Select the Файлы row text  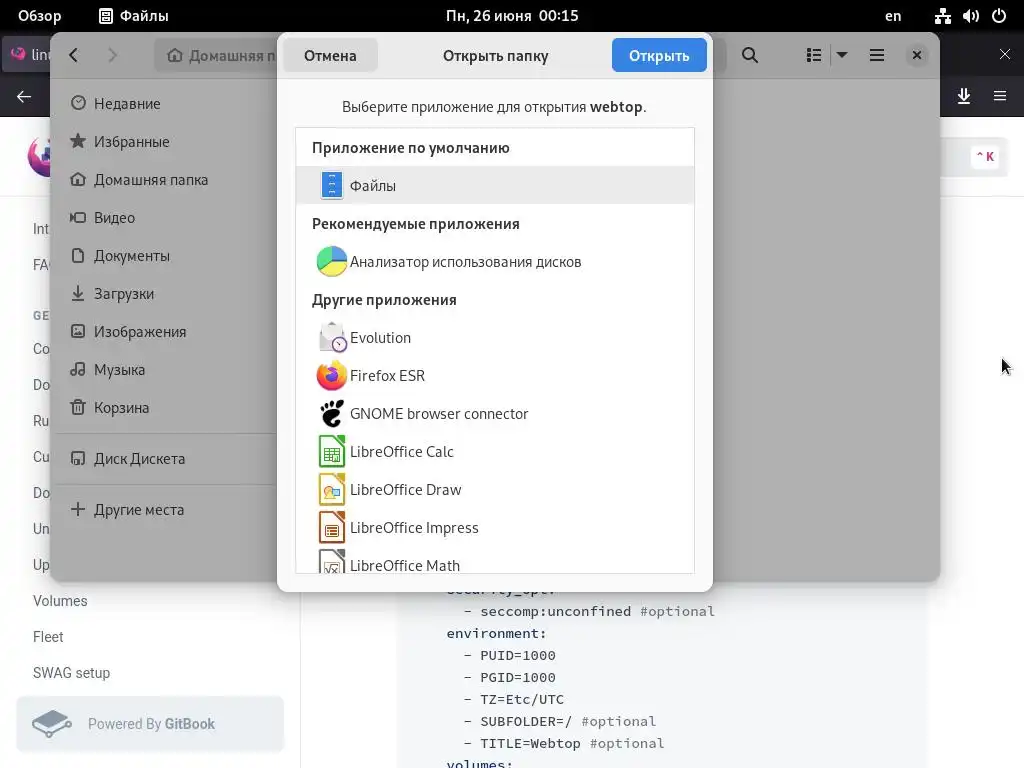[372, 186]
